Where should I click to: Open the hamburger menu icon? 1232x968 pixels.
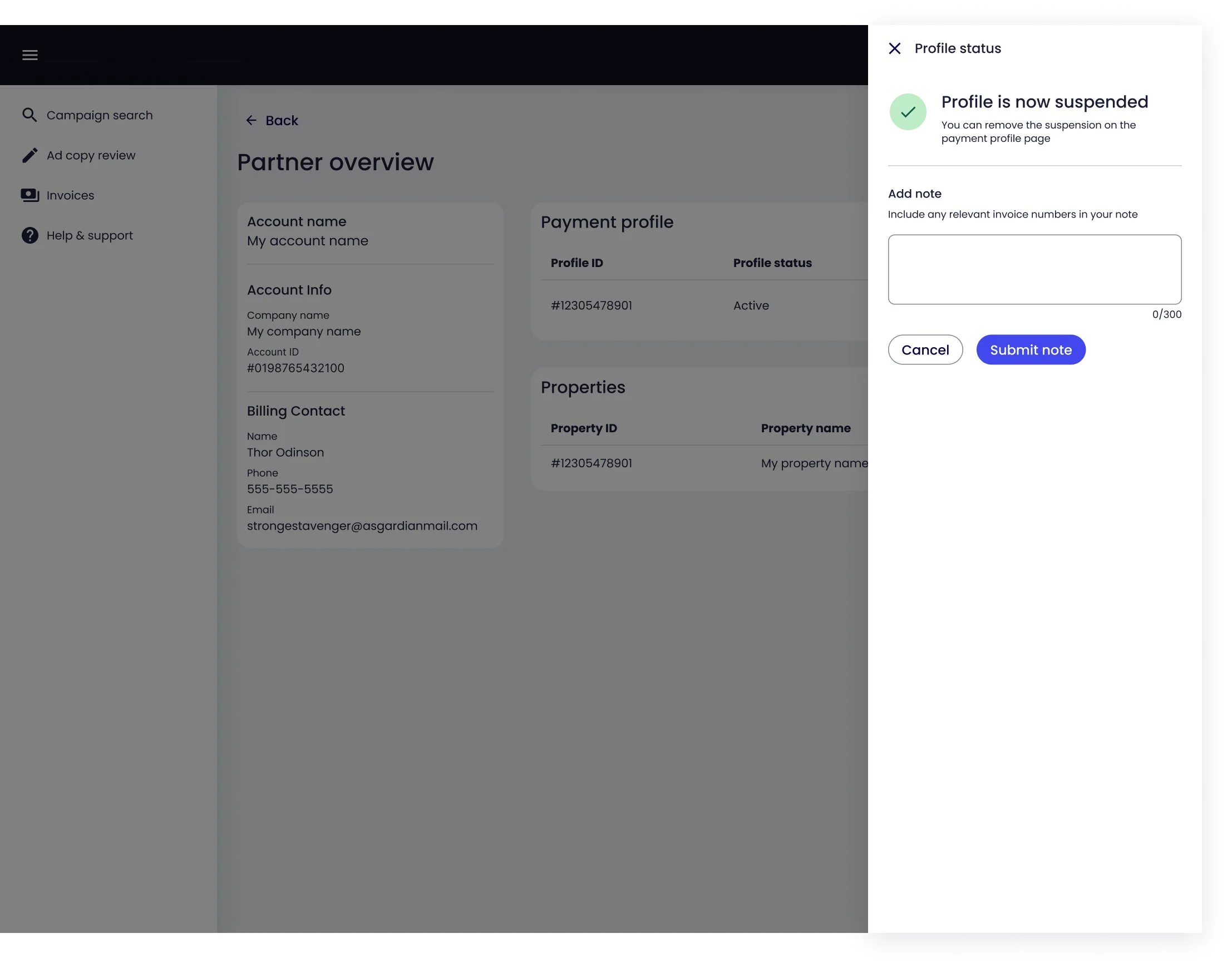[x=30, y=55]
